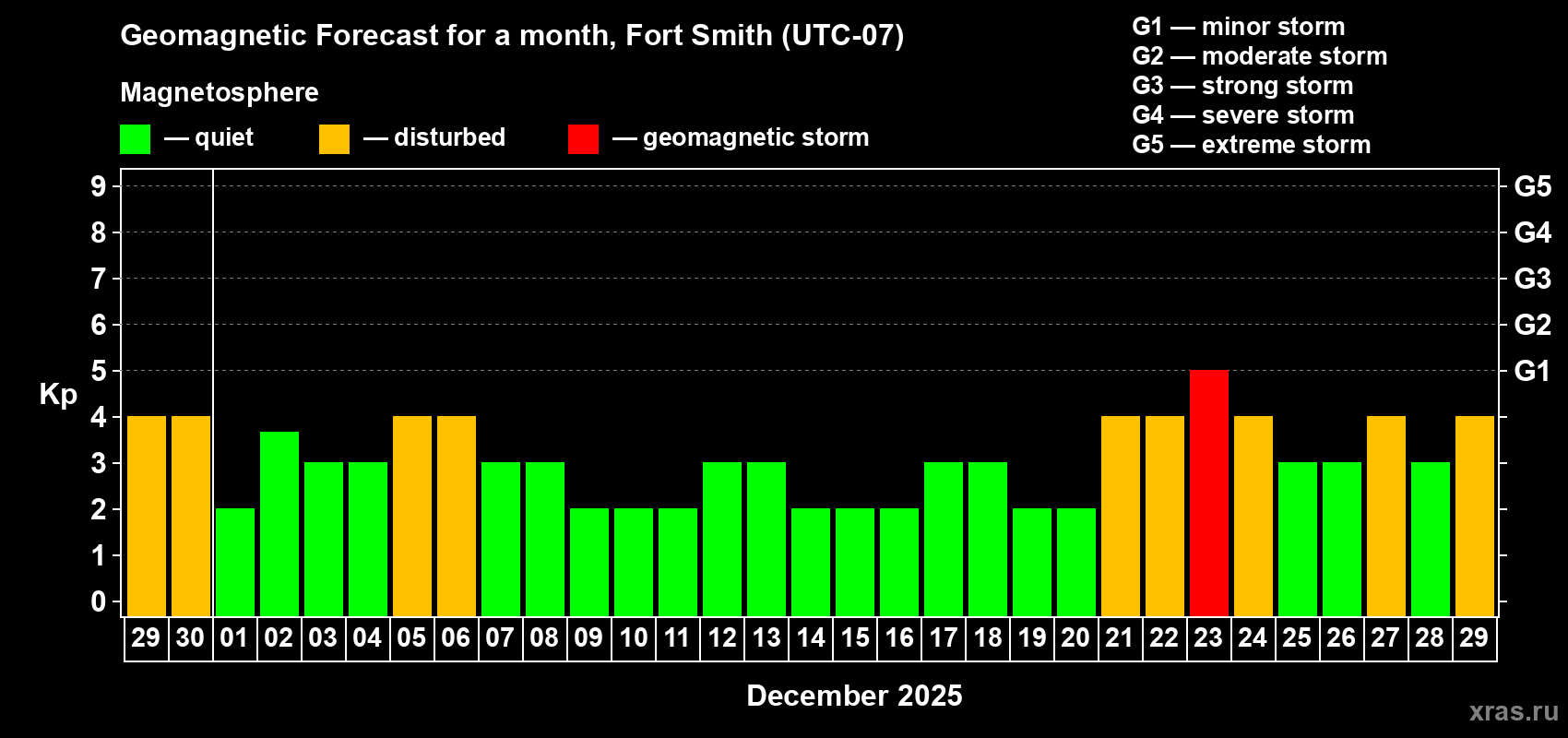Click the orange bar above date 30
1568x738 pixels.
(x=190, y=516)
